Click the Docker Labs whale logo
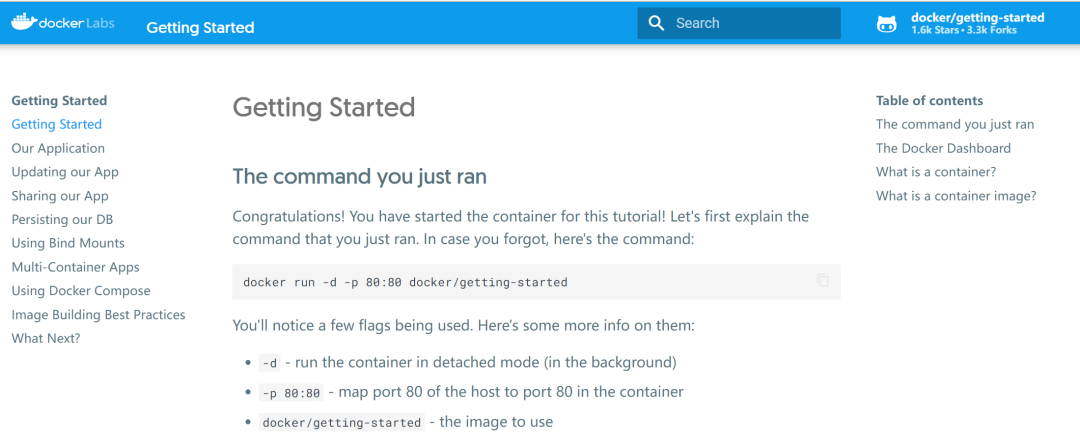Viewport: 1080px width, 440px height. click(63, 23)
